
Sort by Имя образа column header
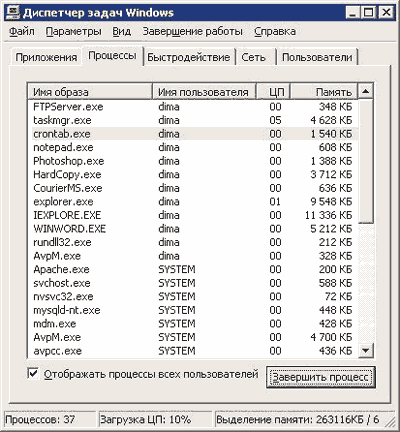[90, 92]
